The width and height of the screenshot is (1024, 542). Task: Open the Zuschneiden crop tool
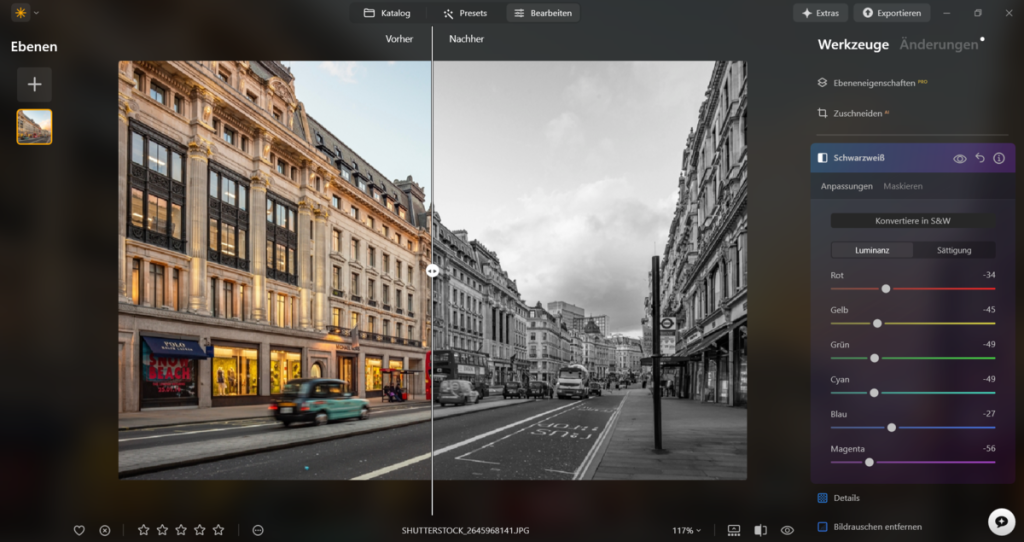click(x=852, y=113)
